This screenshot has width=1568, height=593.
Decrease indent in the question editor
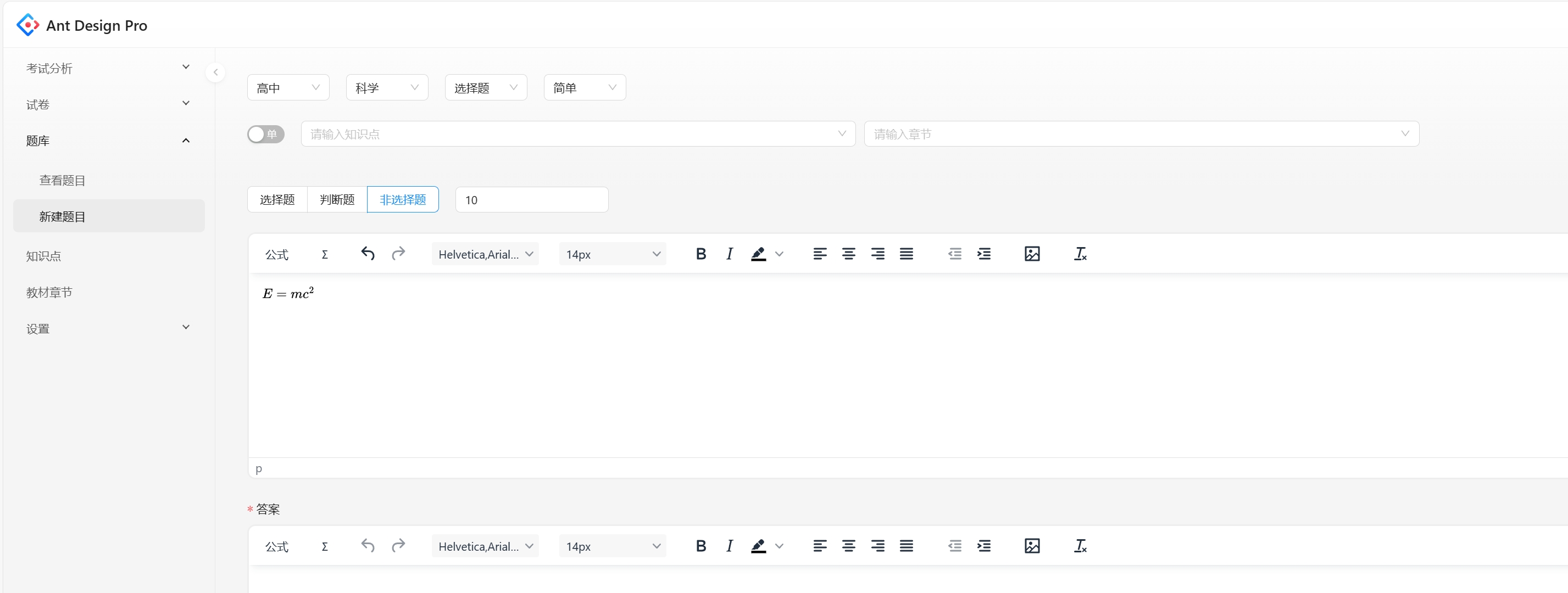click(955, 254)
